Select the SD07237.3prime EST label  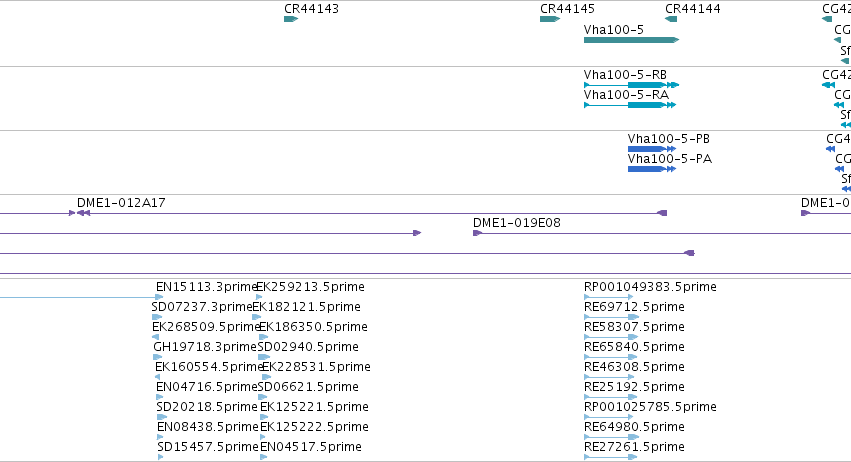[202, 307]
